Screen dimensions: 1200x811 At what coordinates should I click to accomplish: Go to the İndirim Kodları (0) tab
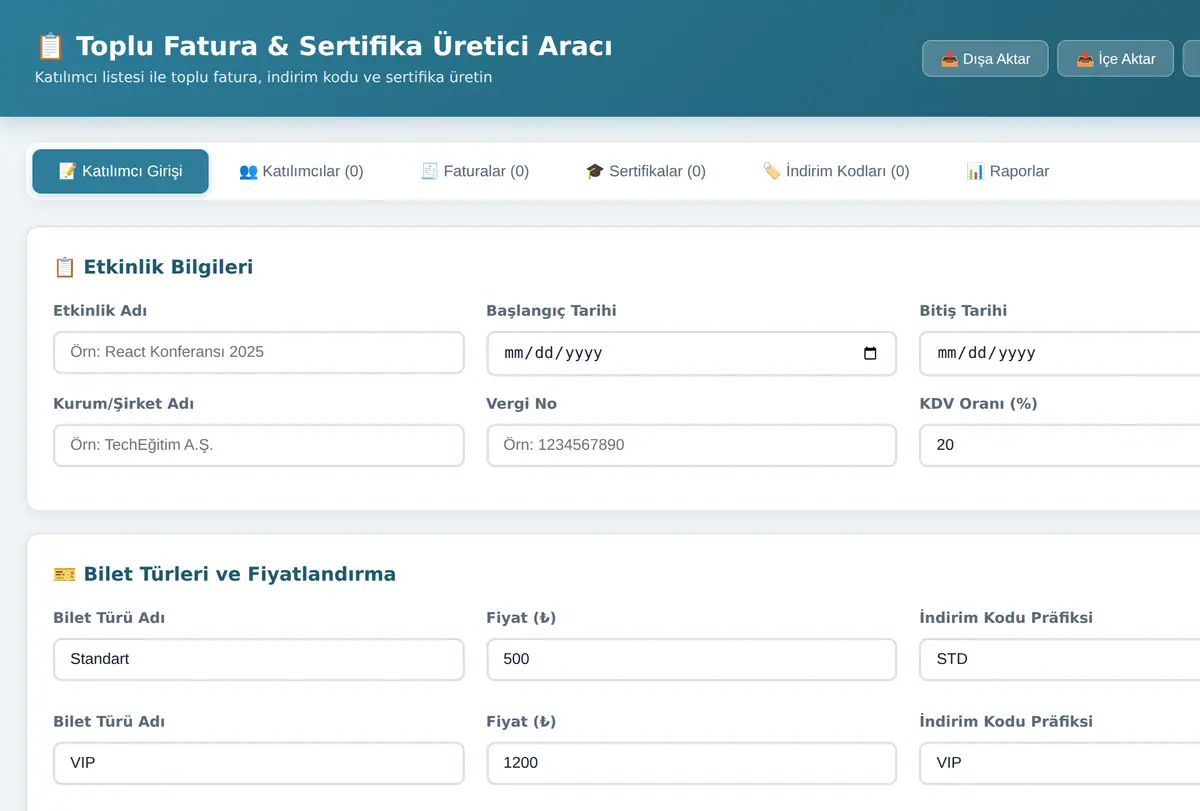click(x=836, y=171)
